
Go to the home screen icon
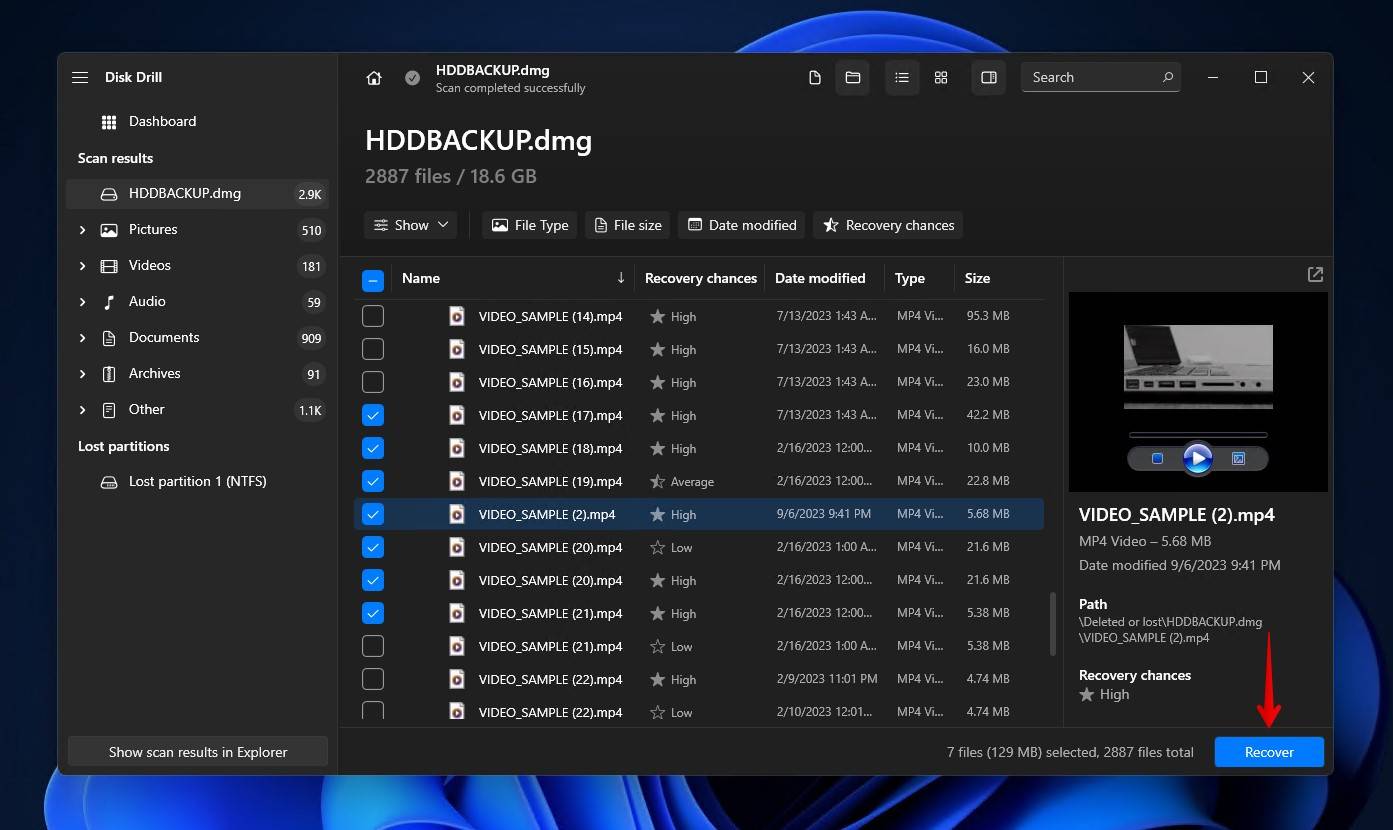click(x=374, y=78)
